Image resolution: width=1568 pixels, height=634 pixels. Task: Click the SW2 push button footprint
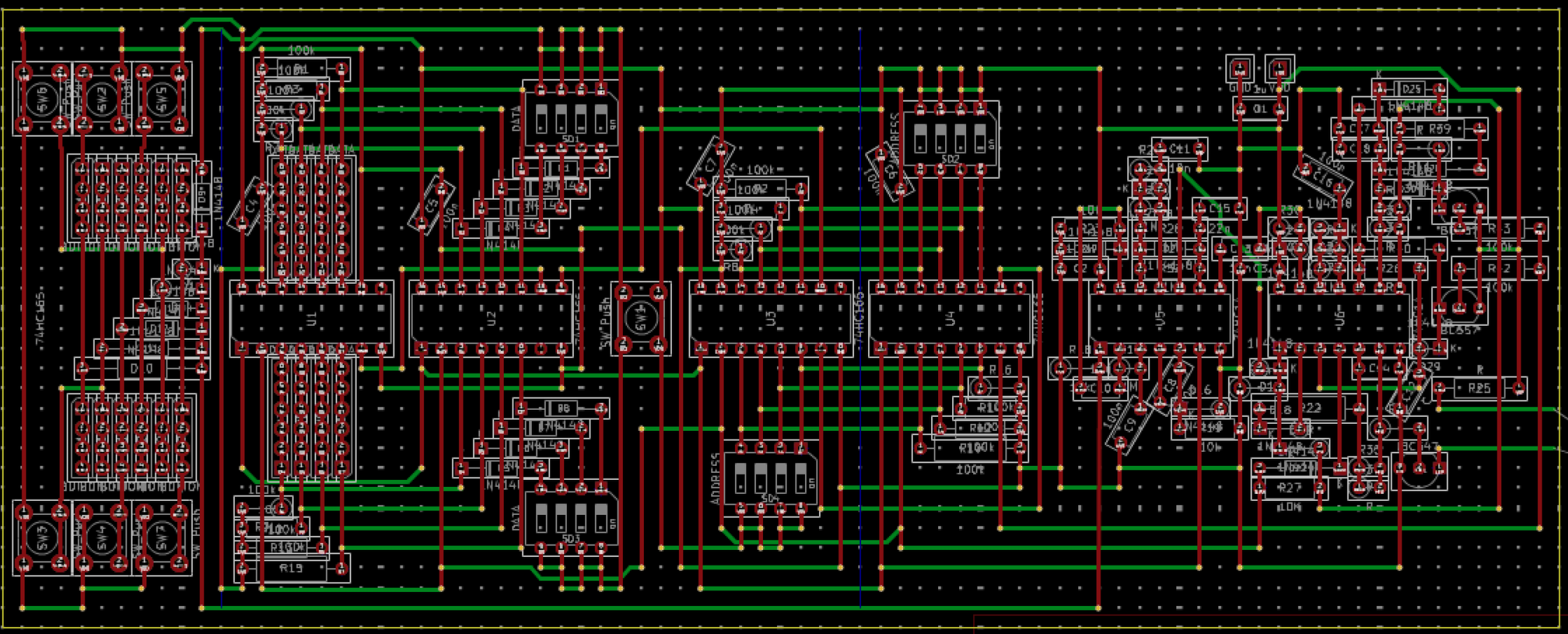102,99
